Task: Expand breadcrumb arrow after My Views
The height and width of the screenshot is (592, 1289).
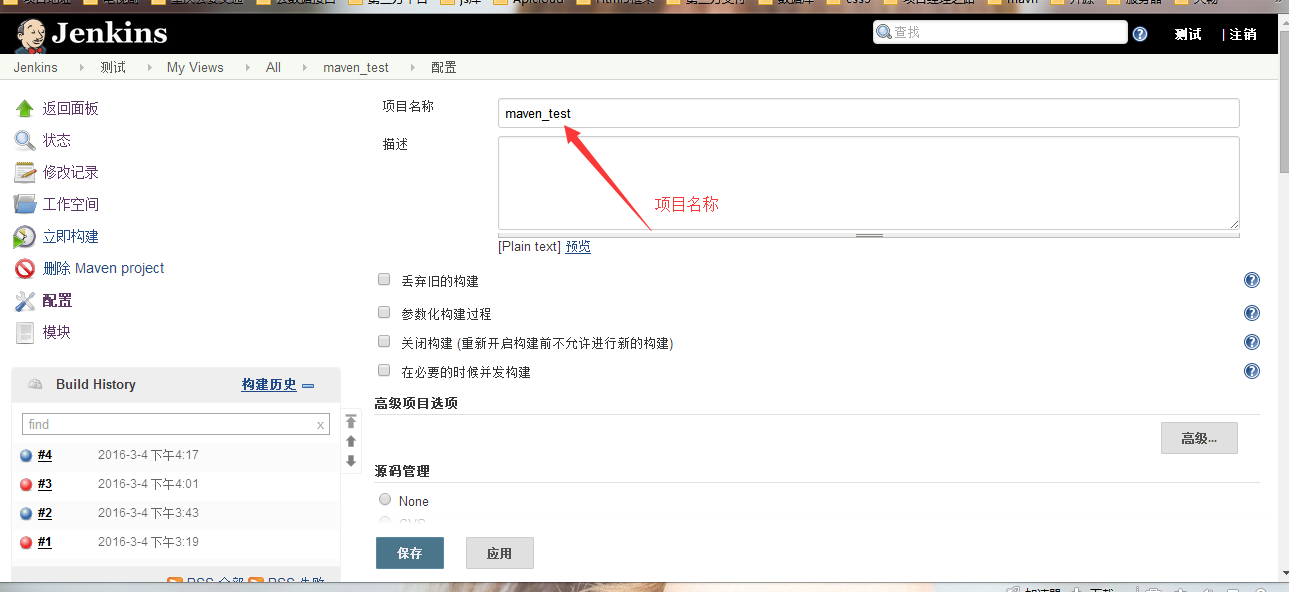Action: coord(246,67)
